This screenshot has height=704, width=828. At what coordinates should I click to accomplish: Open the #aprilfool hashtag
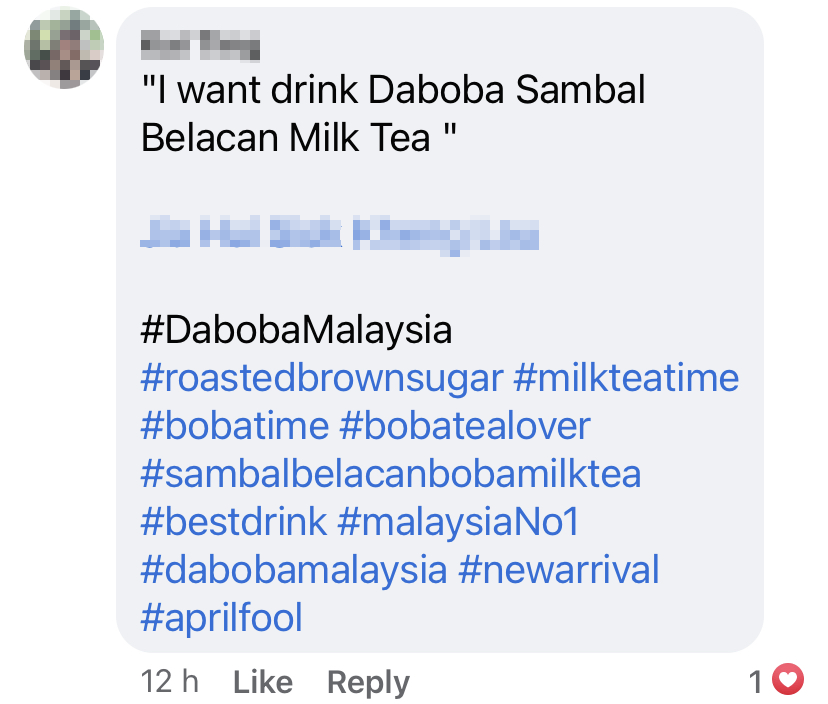222,618
